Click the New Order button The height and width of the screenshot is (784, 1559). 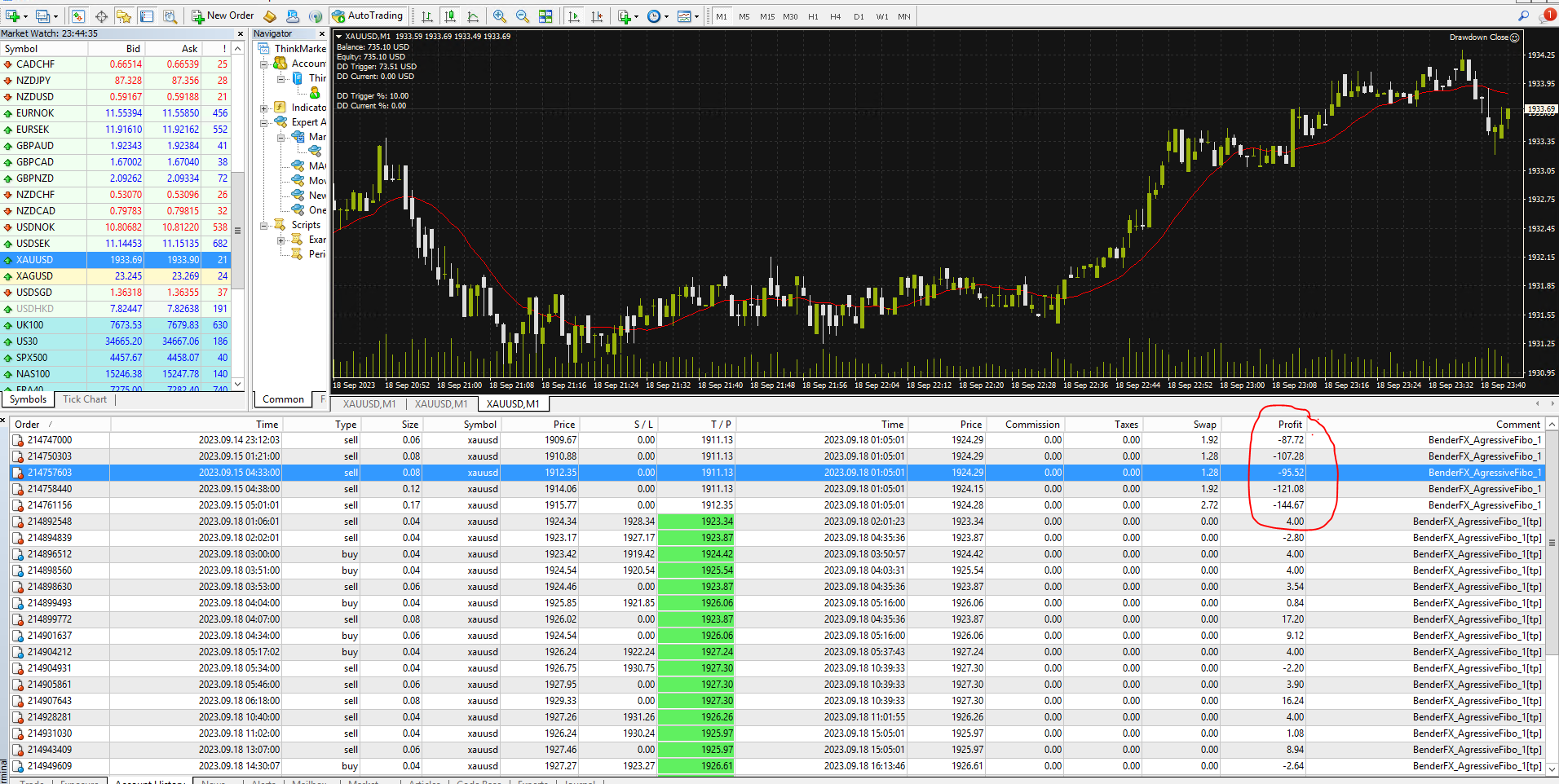pos(223,15)
